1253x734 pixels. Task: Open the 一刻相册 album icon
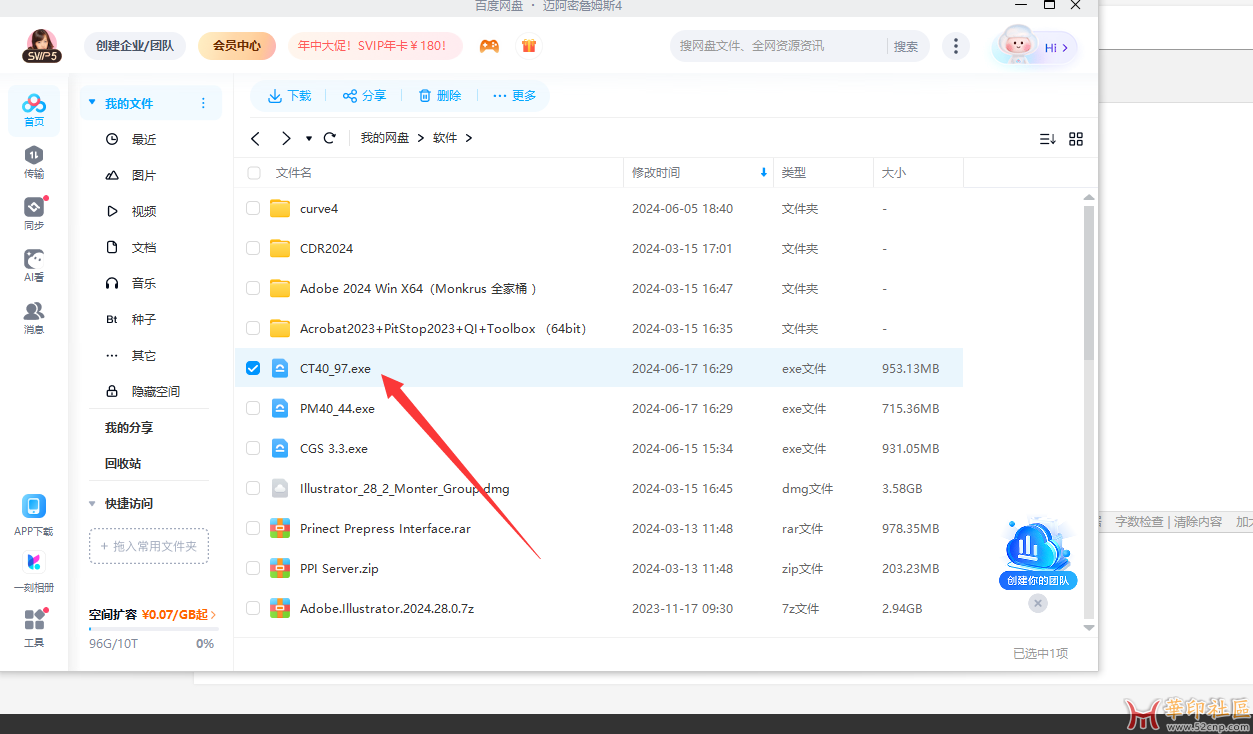coord(34,572)
